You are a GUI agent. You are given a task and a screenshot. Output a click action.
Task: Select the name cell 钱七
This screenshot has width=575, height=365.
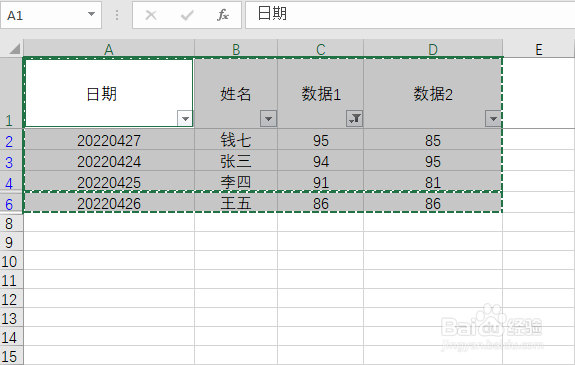236,139
